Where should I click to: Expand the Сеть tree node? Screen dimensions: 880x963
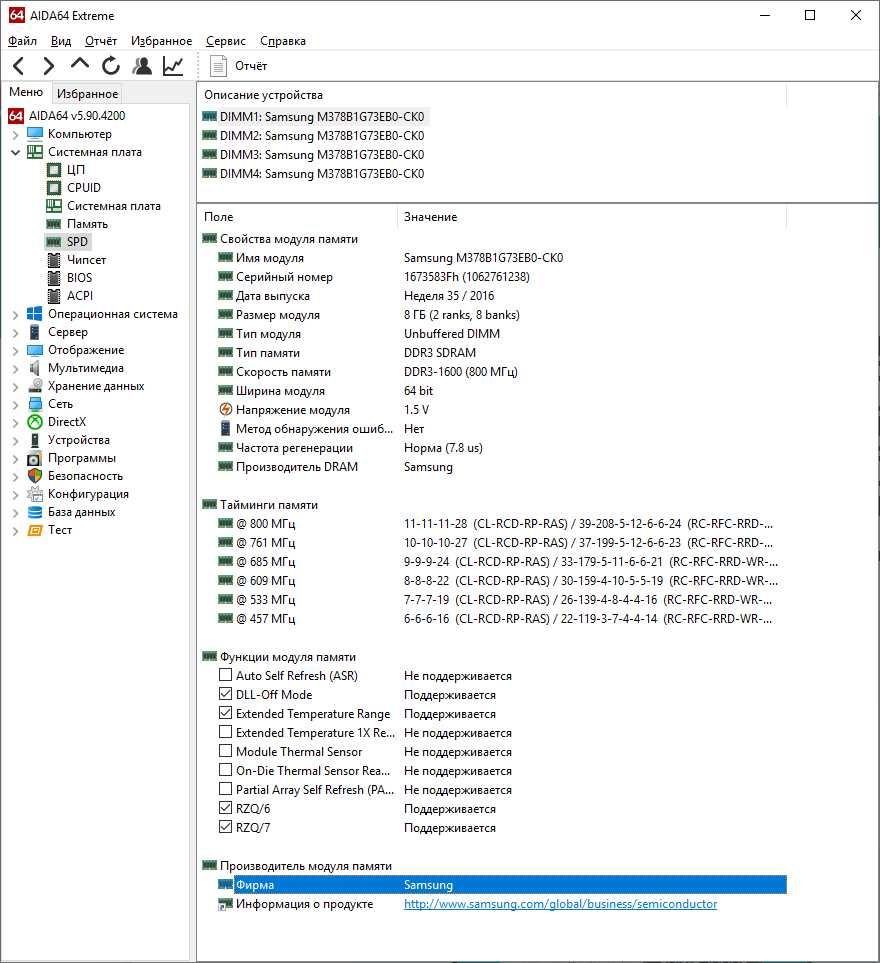(x=16, y=405)
